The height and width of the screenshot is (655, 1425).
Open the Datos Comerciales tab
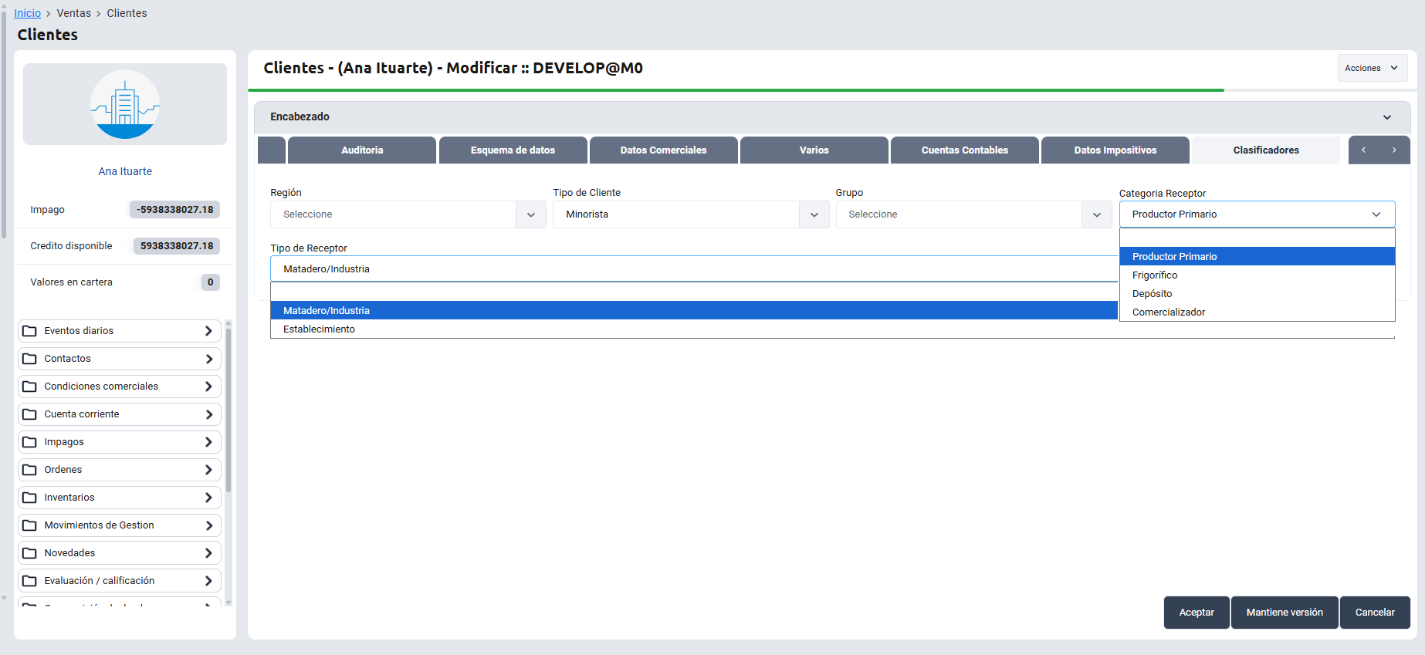coord(664,150)
